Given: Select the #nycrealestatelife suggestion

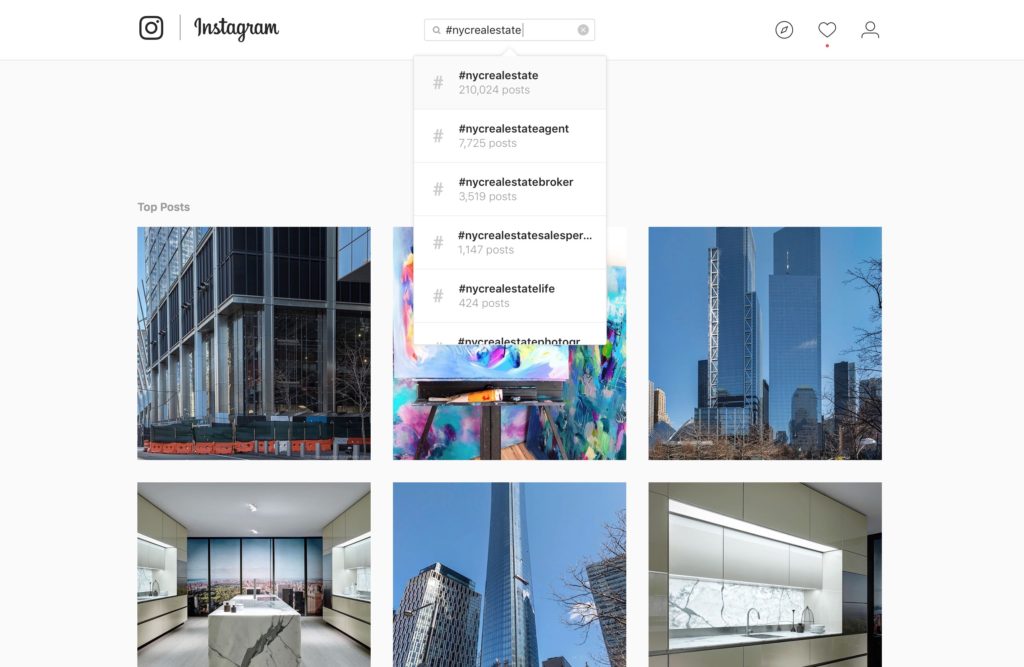Looking at the screenshot, I should 510,296.
